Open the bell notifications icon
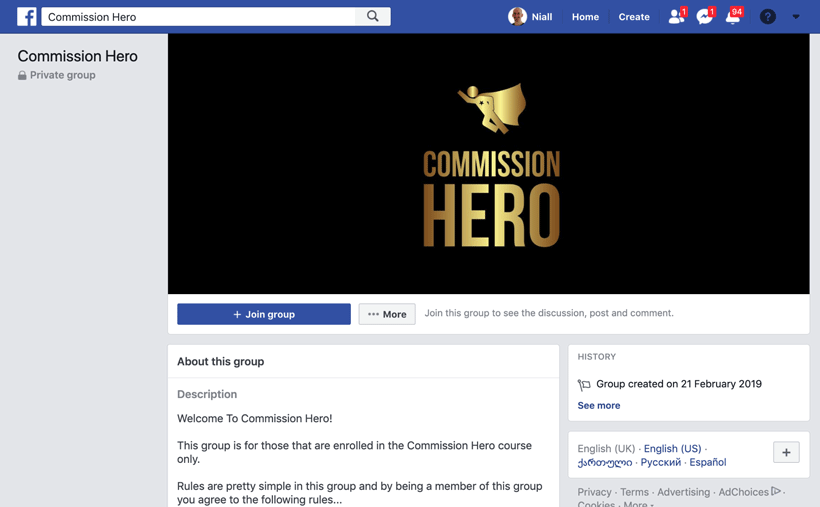 [733, 16]
